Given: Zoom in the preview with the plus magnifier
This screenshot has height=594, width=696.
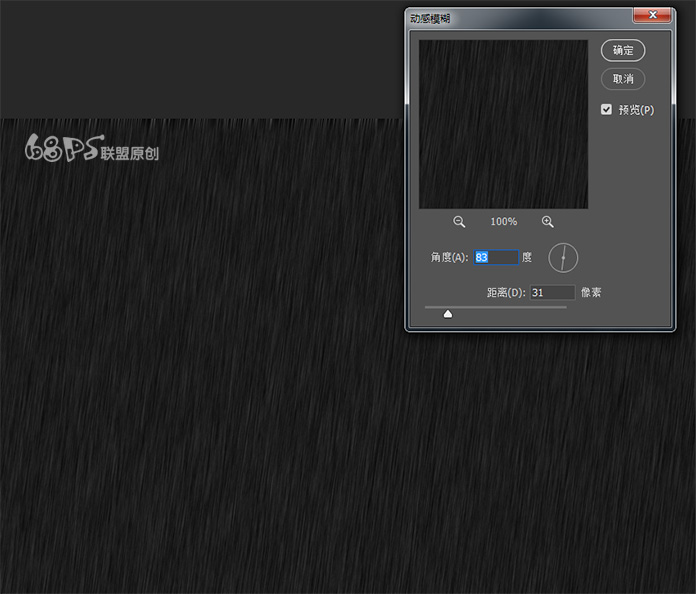Looking at the screenshot, I should 547,222.
